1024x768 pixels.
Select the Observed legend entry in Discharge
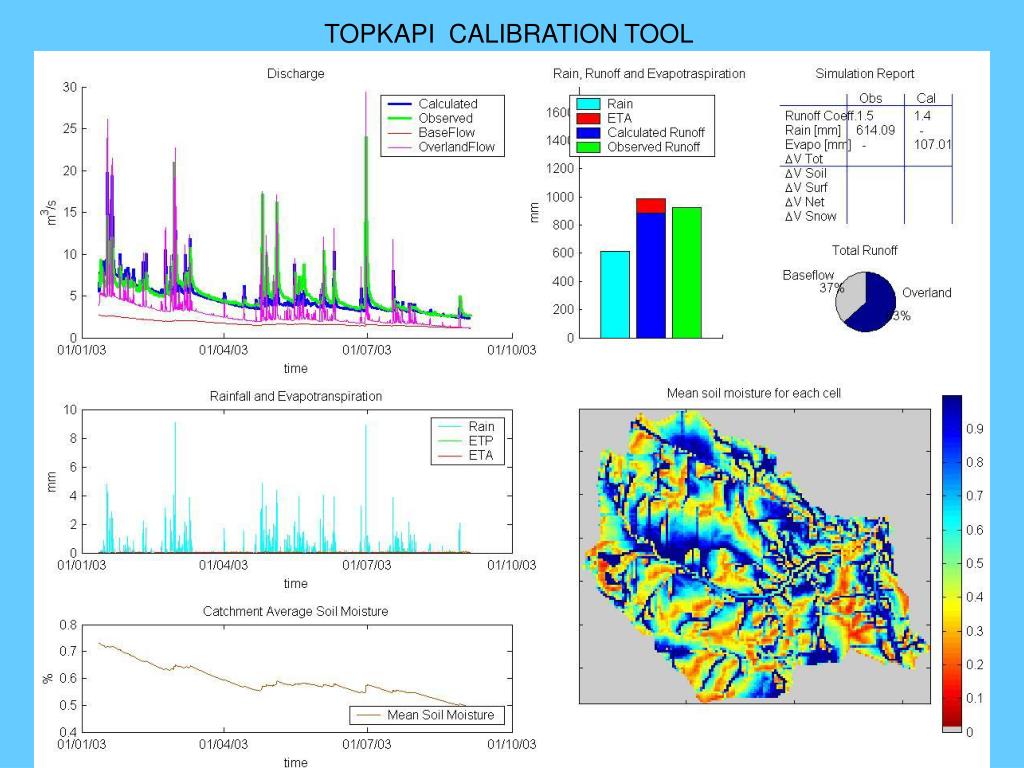click(430, 118)
